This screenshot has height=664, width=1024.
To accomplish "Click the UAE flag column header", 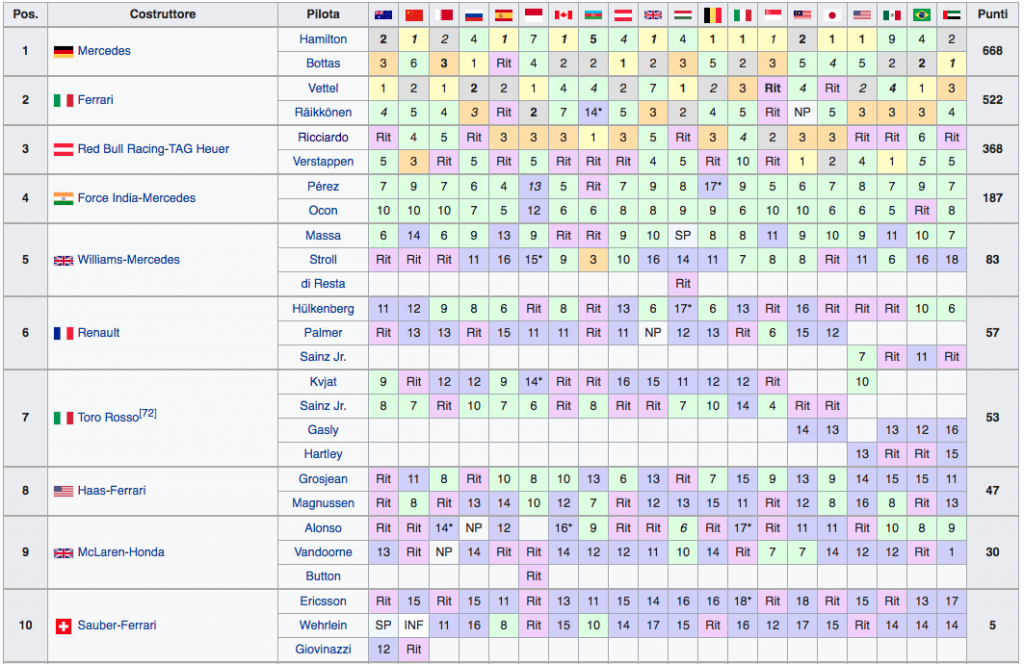I will coord(952,14).
